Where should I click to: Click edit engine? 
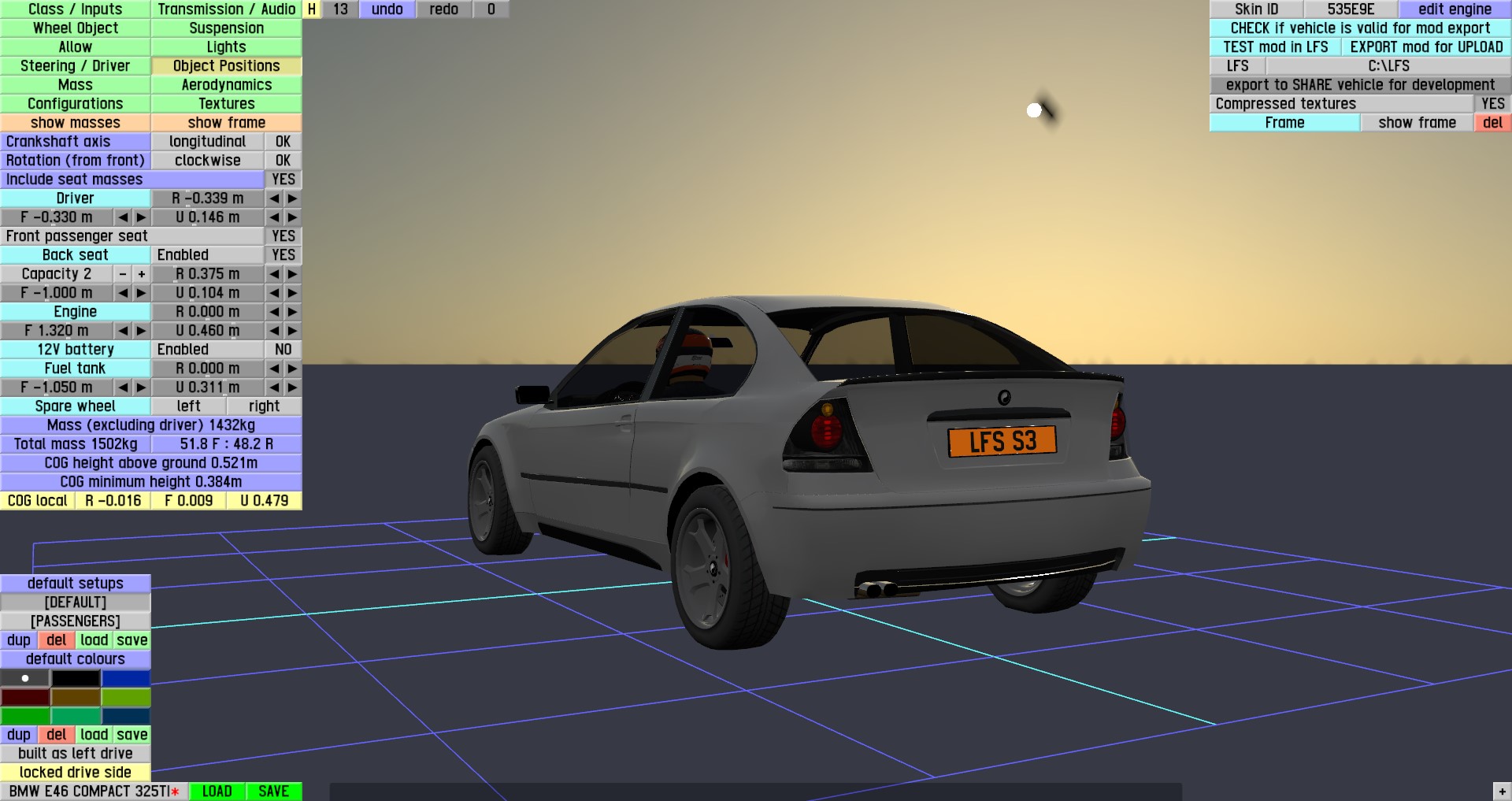[1455, 9]
